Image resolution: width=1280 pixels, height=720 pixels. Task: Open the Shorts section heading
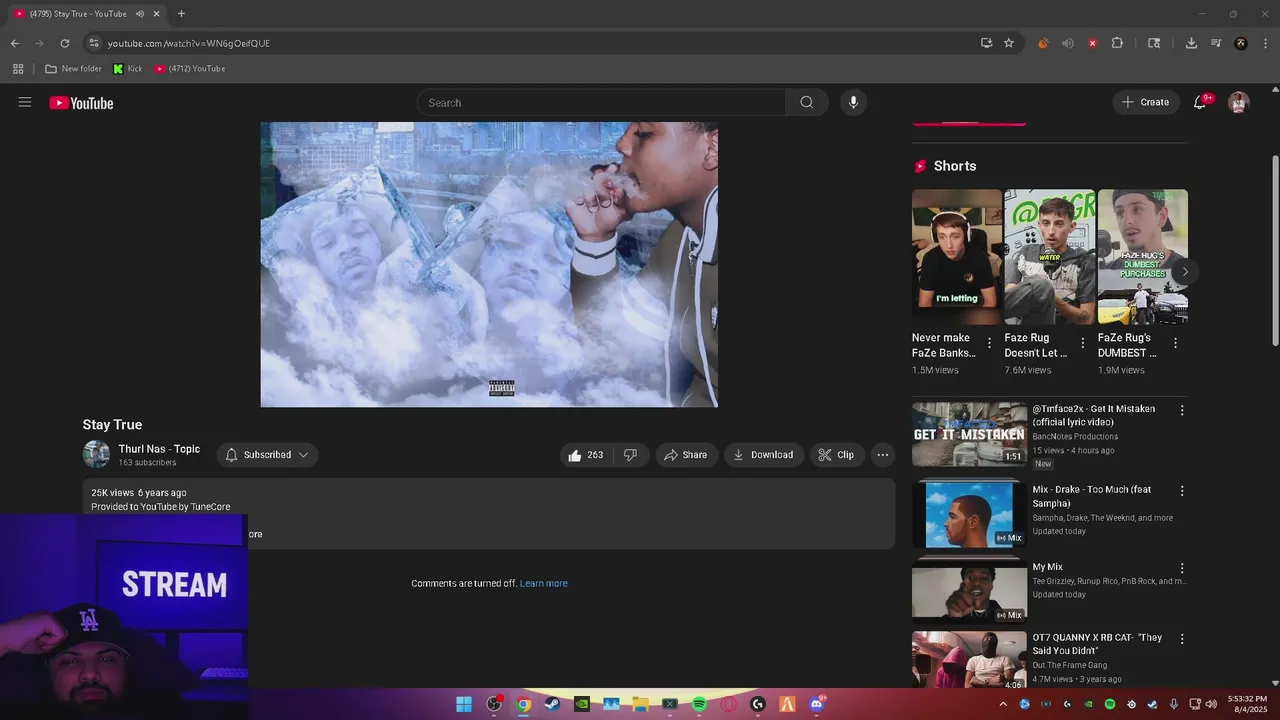coord(955,166)
